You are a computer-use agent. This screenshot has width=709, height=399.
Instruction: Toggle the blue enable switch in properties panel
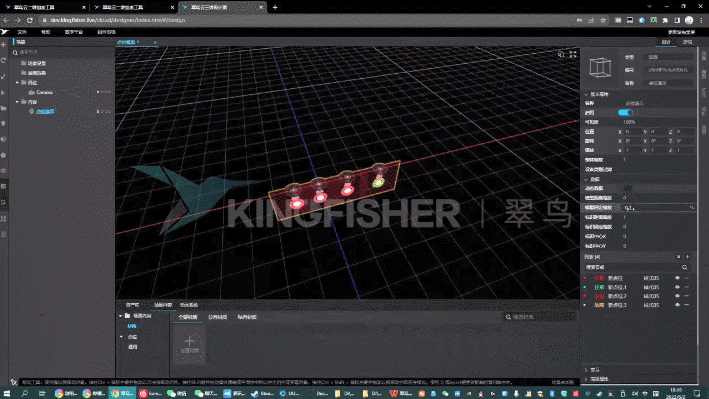[x=625, y=113]
